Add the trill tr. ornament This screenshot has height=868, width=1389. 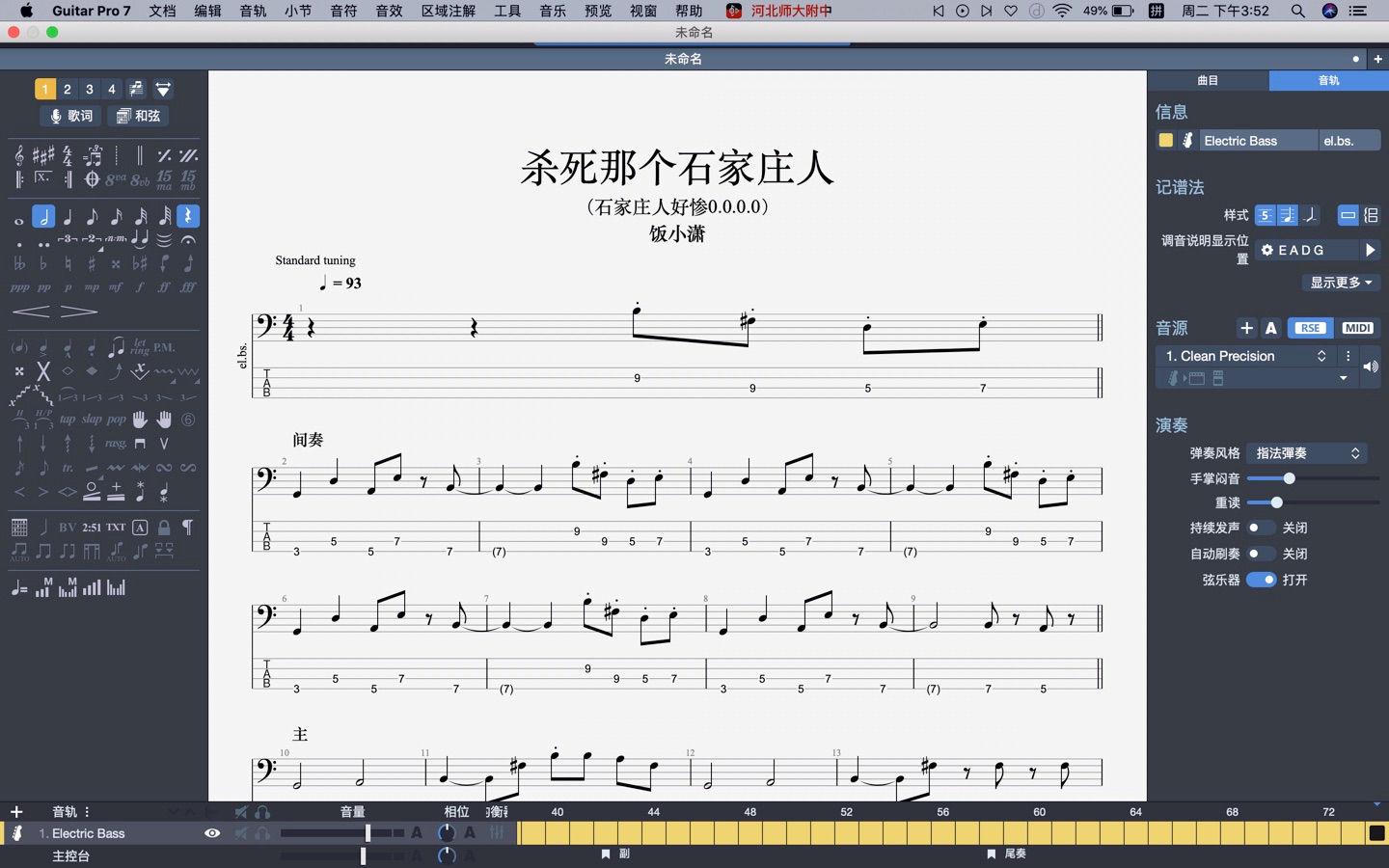tap(68, 468)
